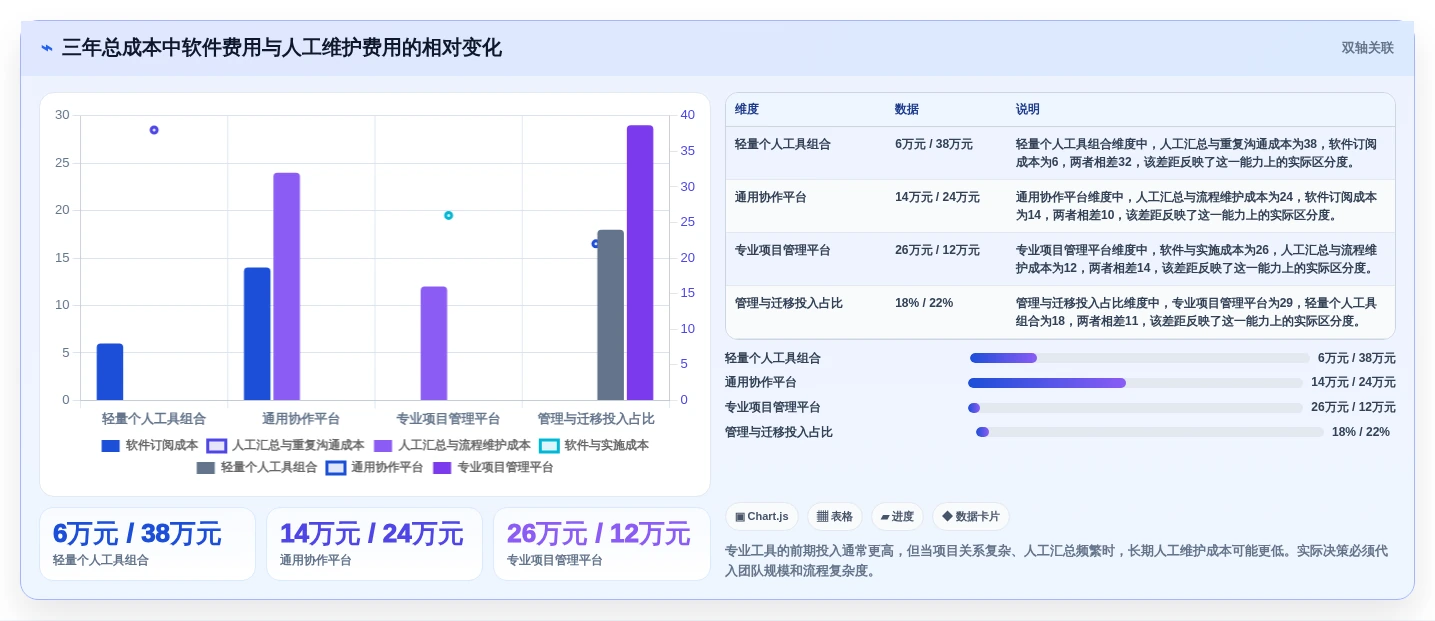Toggle 专业项目管理平台 legend item
This screenshot has height=621, width=1435.
493,467
